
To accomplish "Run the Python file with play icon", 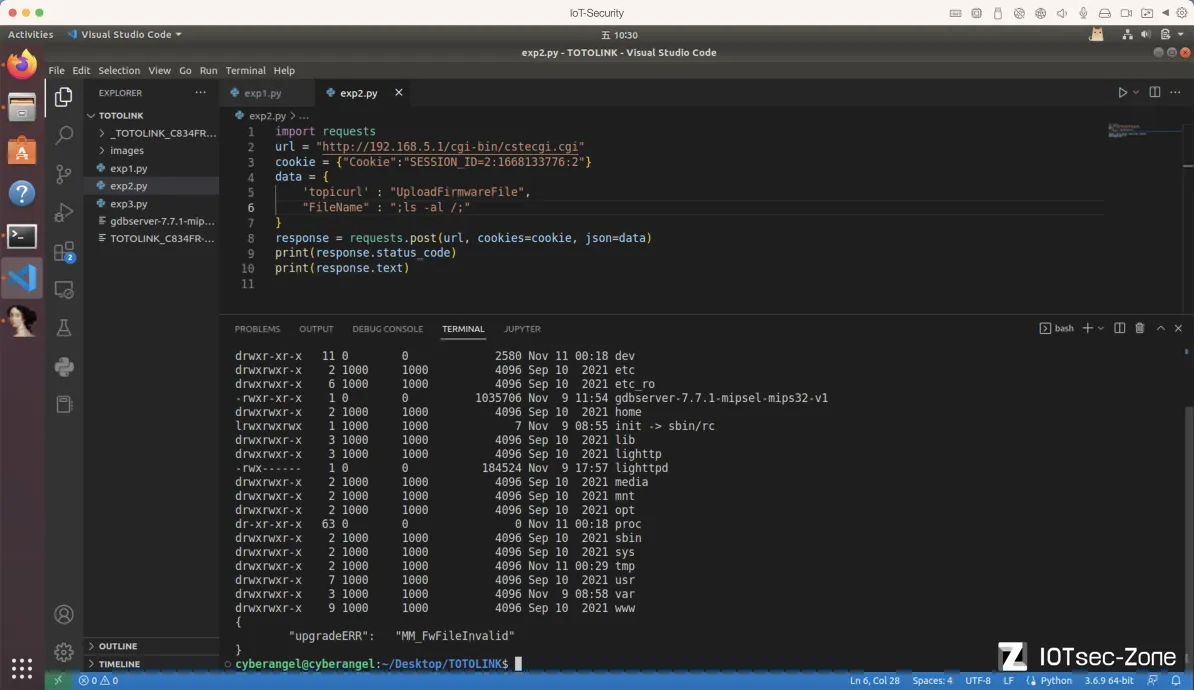I will (1122, 93).
